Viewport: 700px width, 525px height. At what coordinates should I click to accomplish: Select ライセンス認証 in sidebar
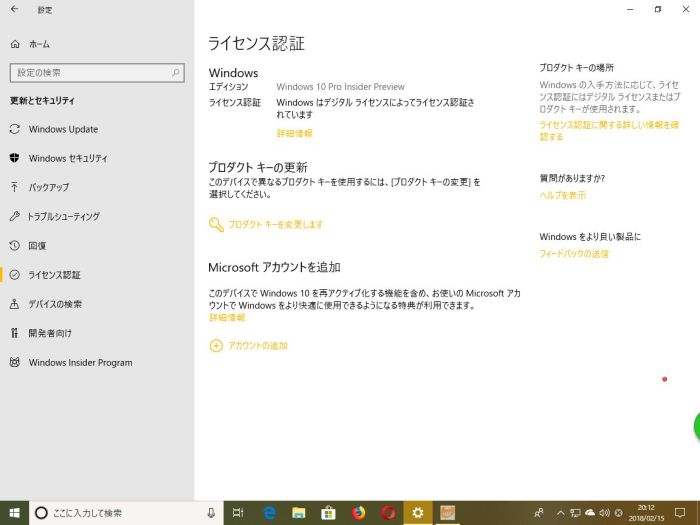pyautogui.click(x=54, y=275)
